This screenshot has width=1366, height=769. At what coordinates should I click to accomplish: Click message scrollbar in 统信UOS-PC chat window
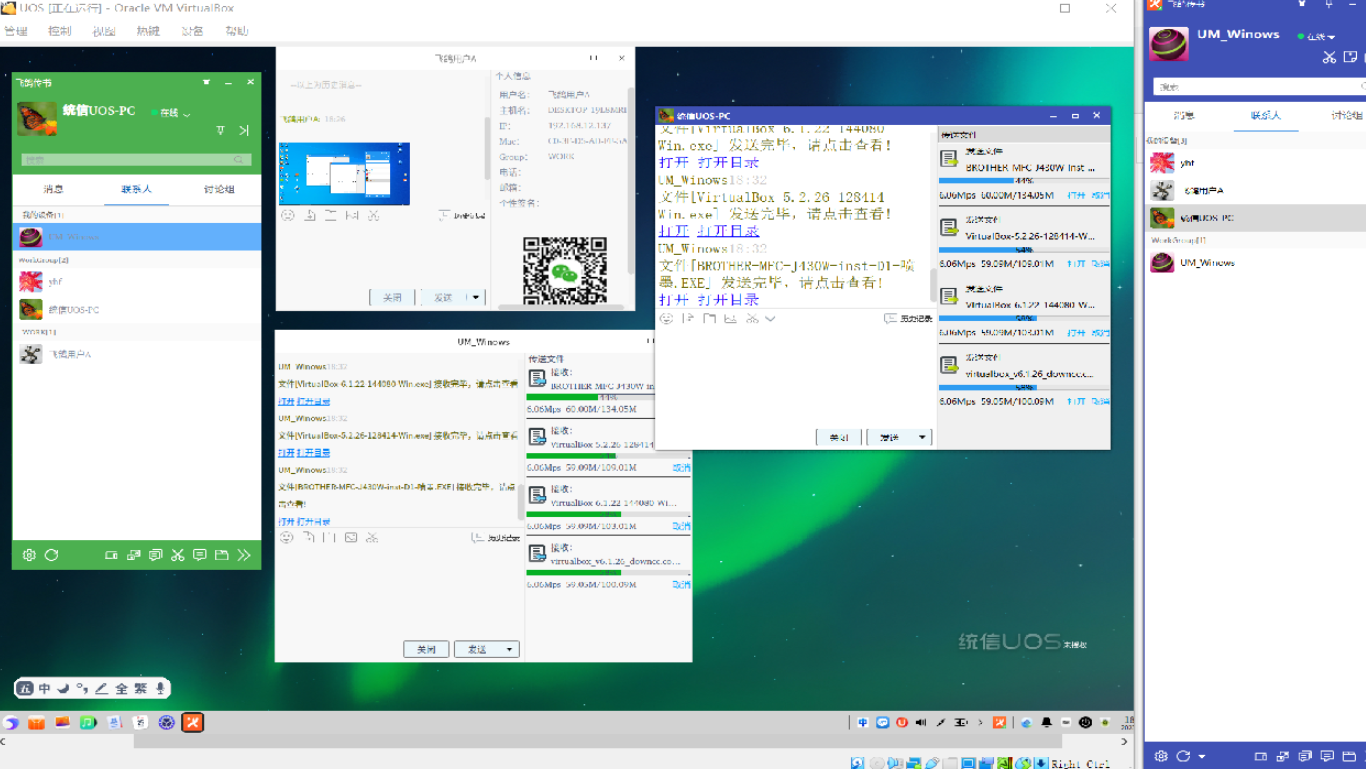point(934,286)
